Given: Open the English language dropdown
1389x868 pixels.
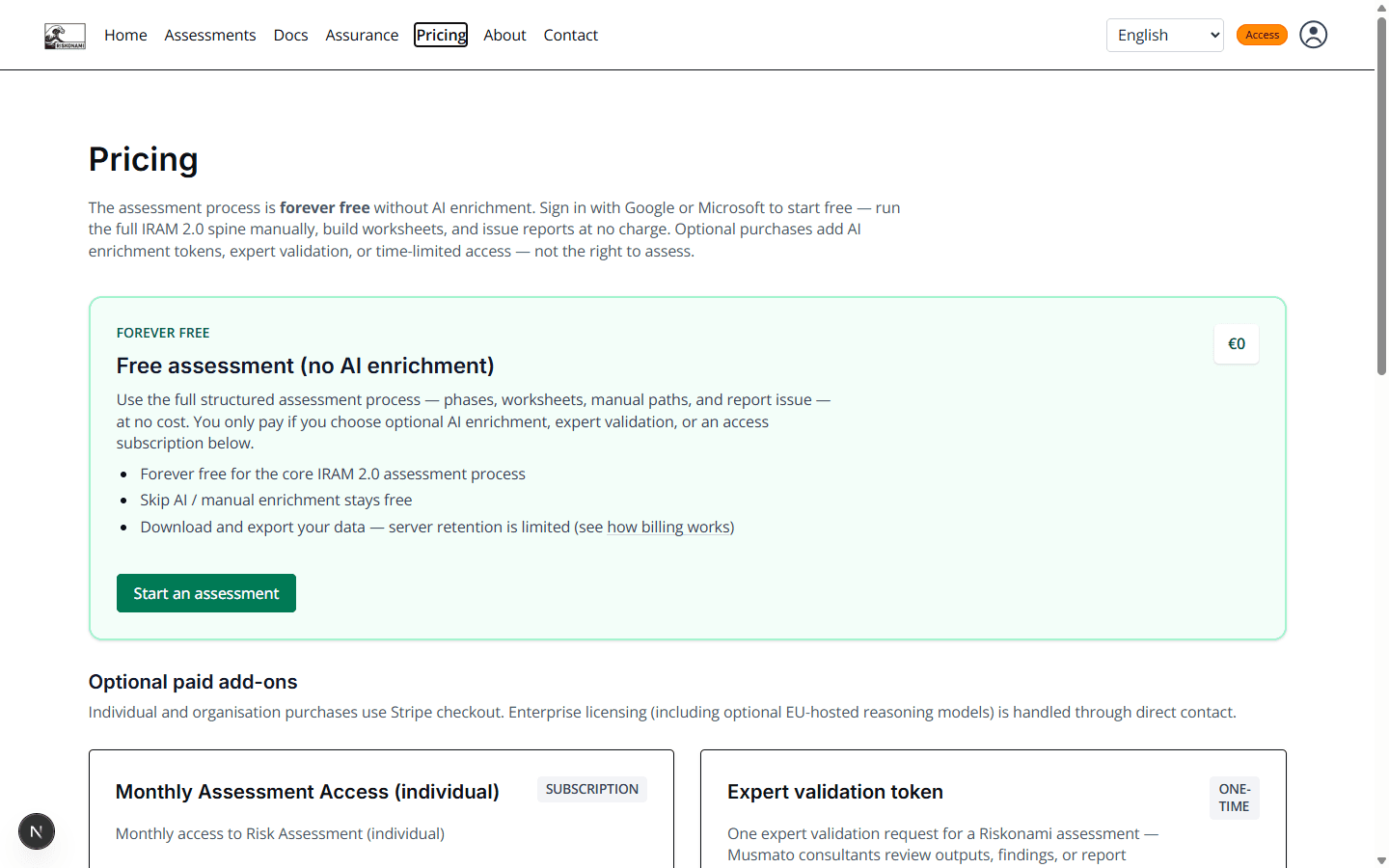Looking at the screenshot, I should (1165, 35).
